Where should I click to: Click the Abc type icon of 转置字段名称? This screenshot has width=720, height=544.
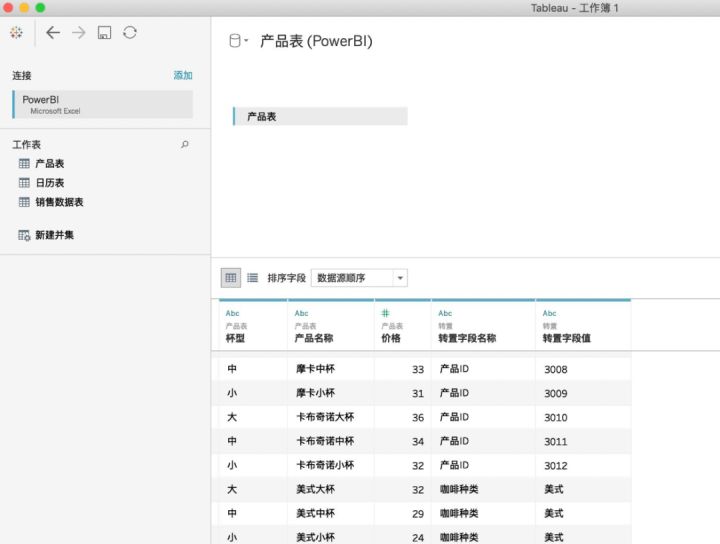pos(445,314)
